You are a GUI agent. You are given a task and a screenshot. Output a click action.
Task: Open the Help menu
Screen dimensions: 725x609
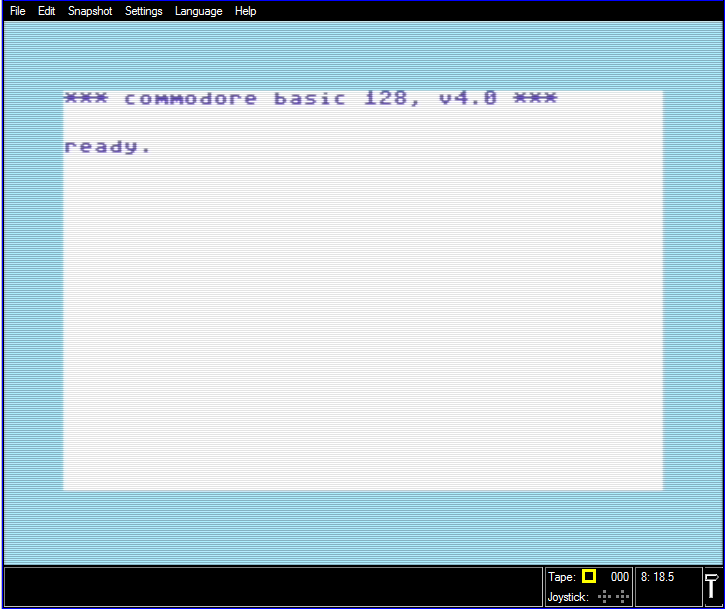coord(245,11)
